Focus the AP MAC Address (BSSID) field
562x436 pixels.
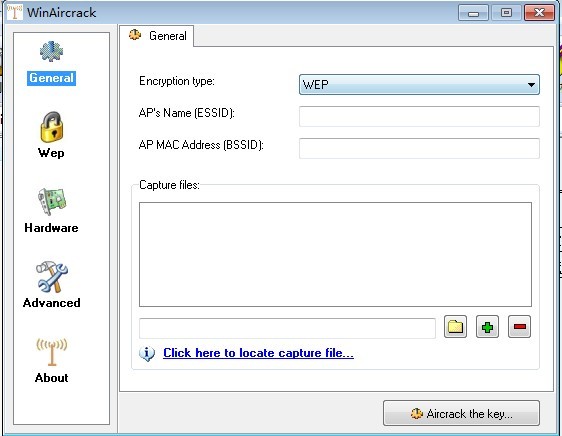tap(419, 148)
